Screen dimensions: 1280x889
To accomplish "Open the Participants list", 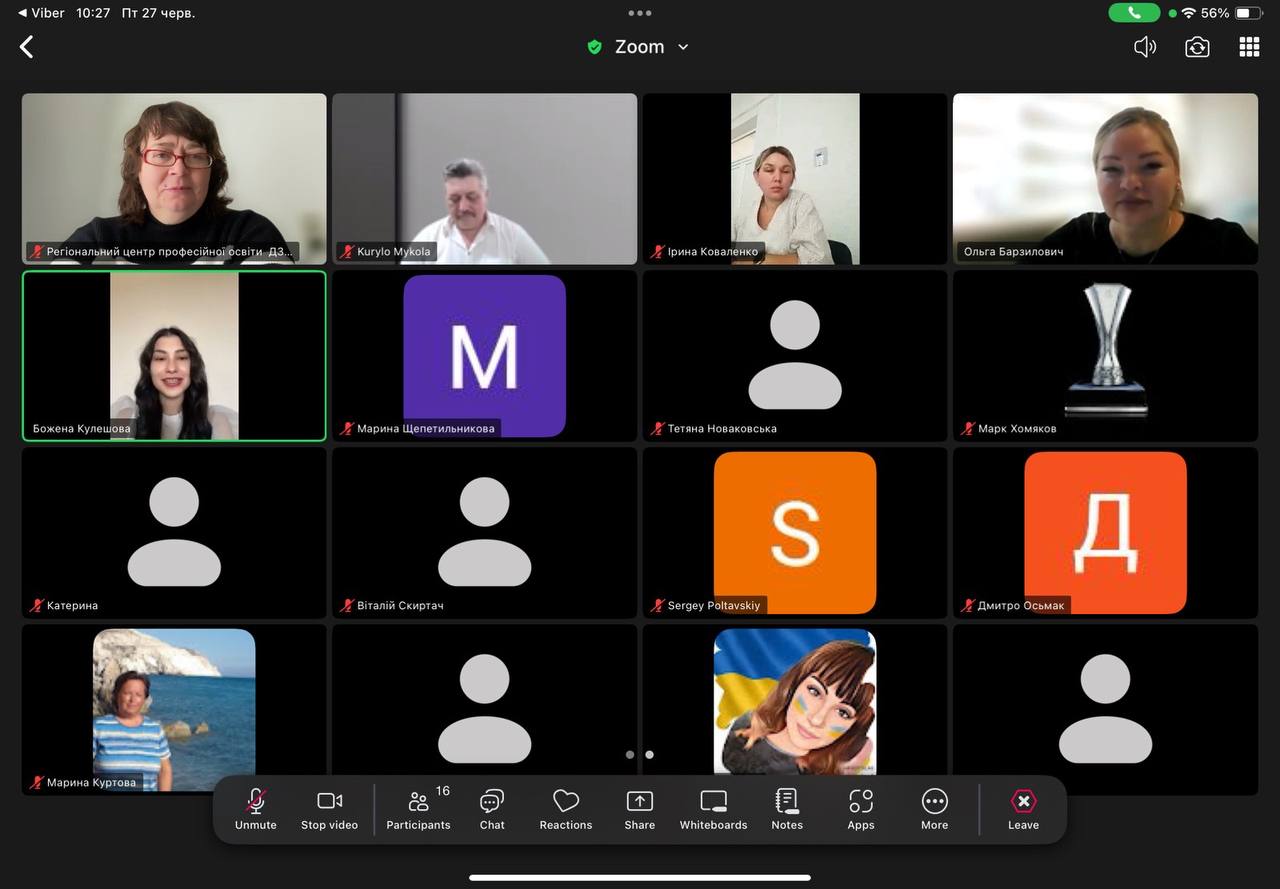I will [418, 809].
